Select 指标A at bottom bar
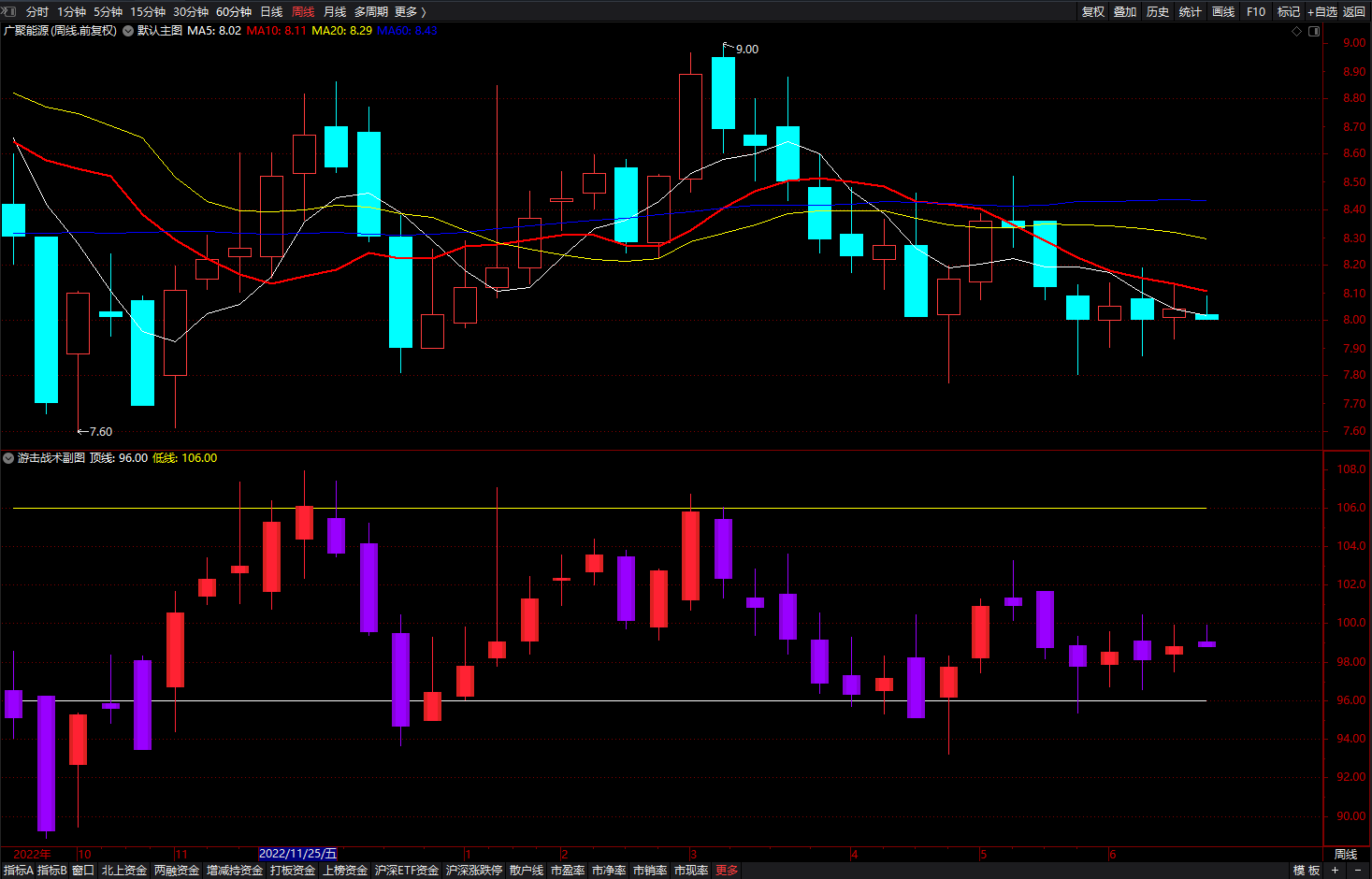 click(18, 871)
